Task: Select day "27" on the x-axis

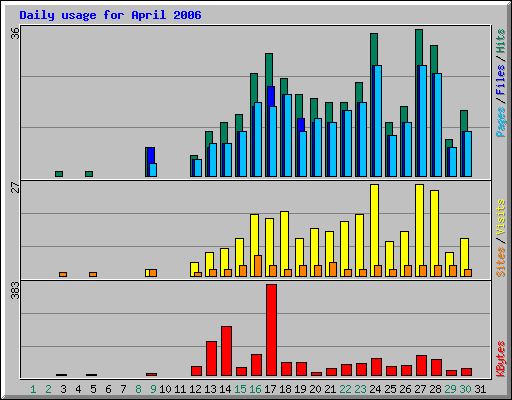Action: [420, 389]
